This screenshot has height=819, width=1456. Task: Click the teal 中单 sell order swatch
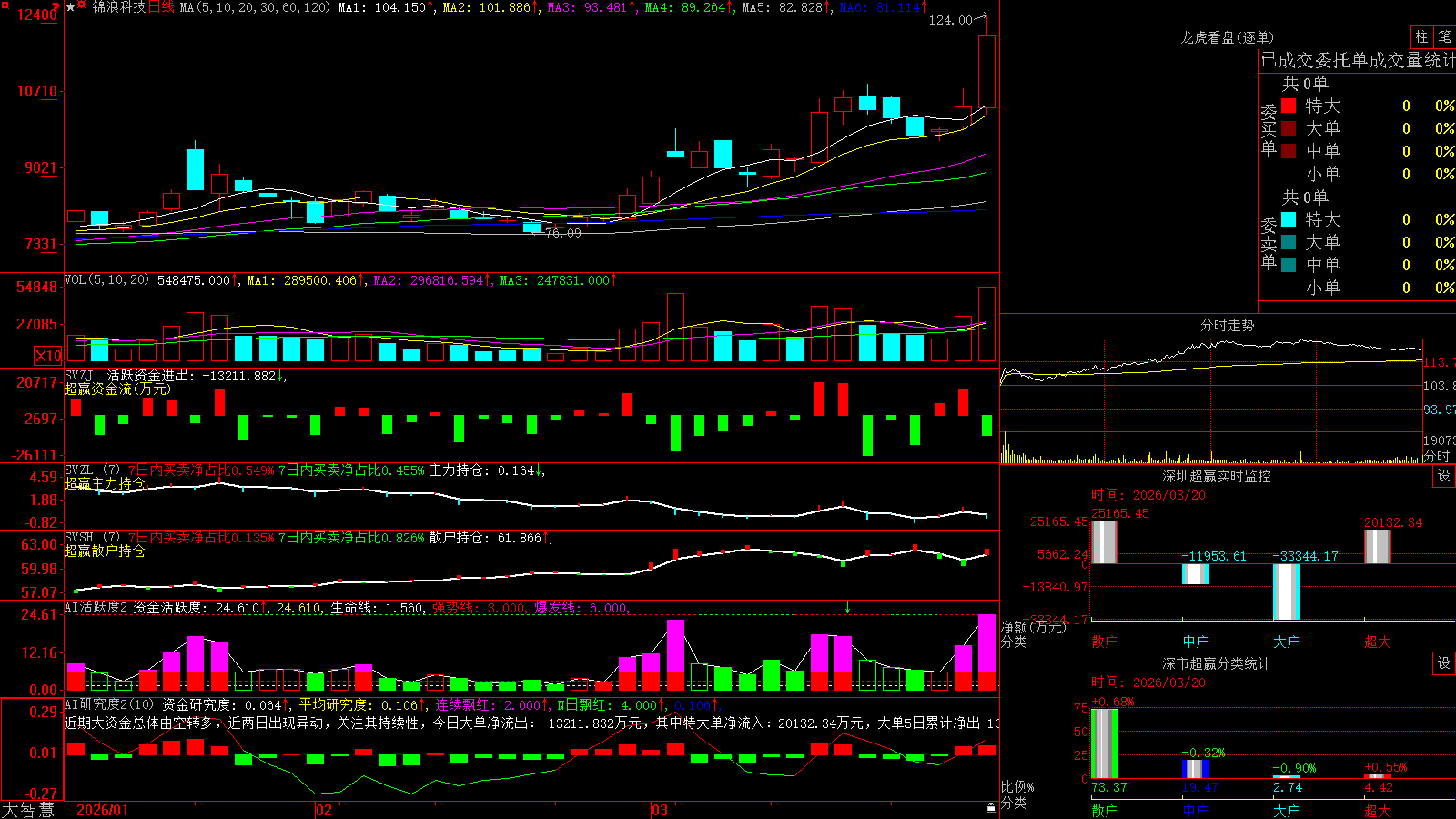pos(1289,265)
